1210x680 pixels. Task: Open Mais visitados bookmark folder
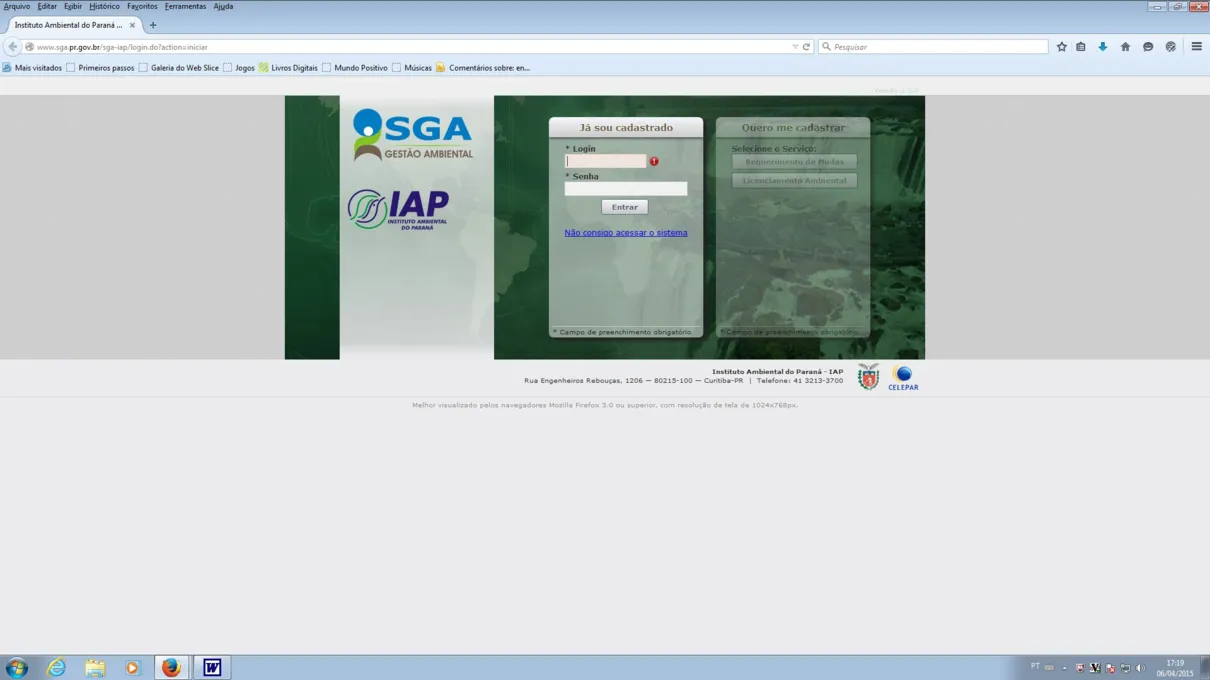coord(32,68)
